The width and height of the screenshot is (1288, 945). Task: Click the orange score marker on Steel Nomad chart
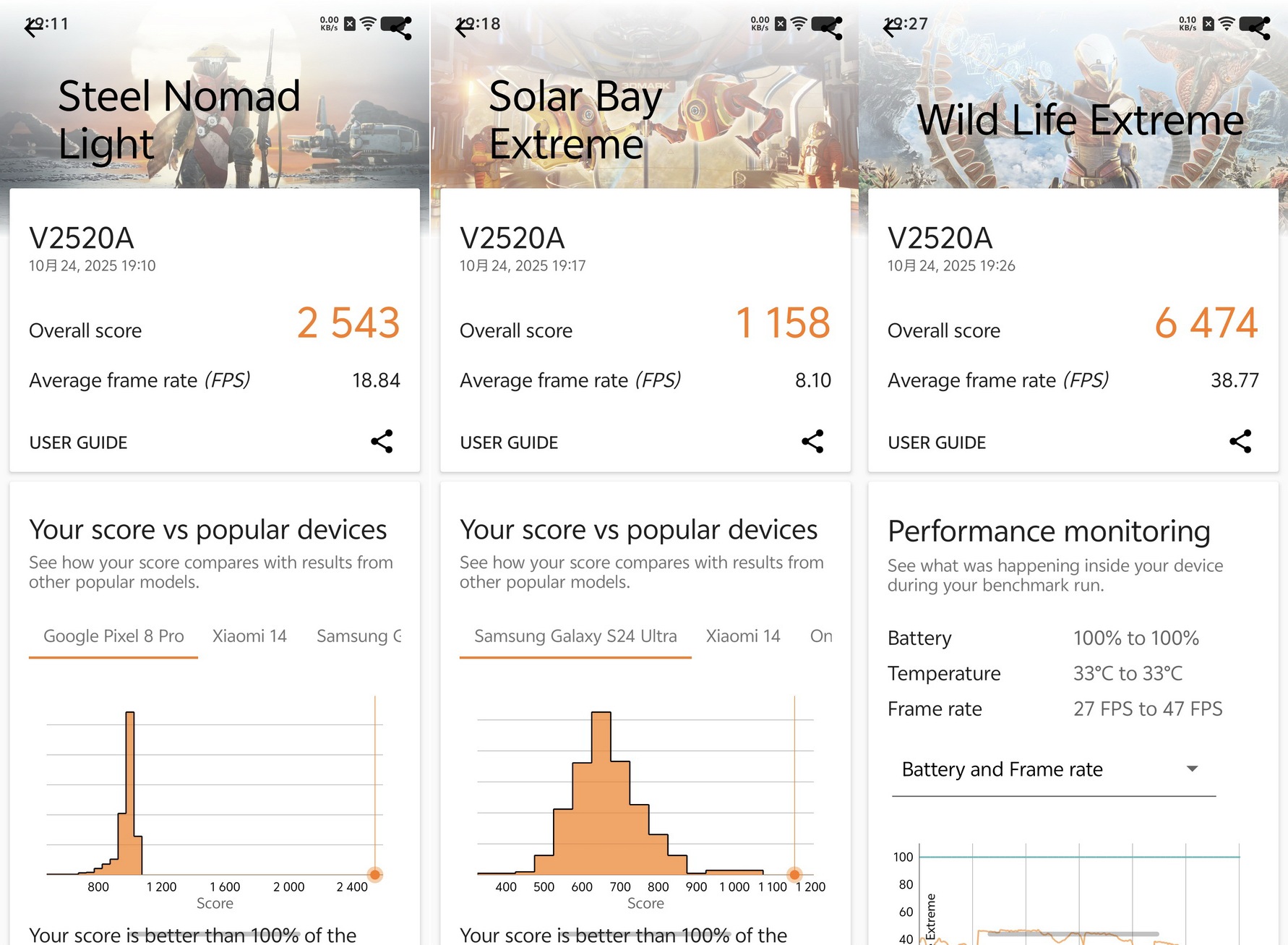coord(375,874)
